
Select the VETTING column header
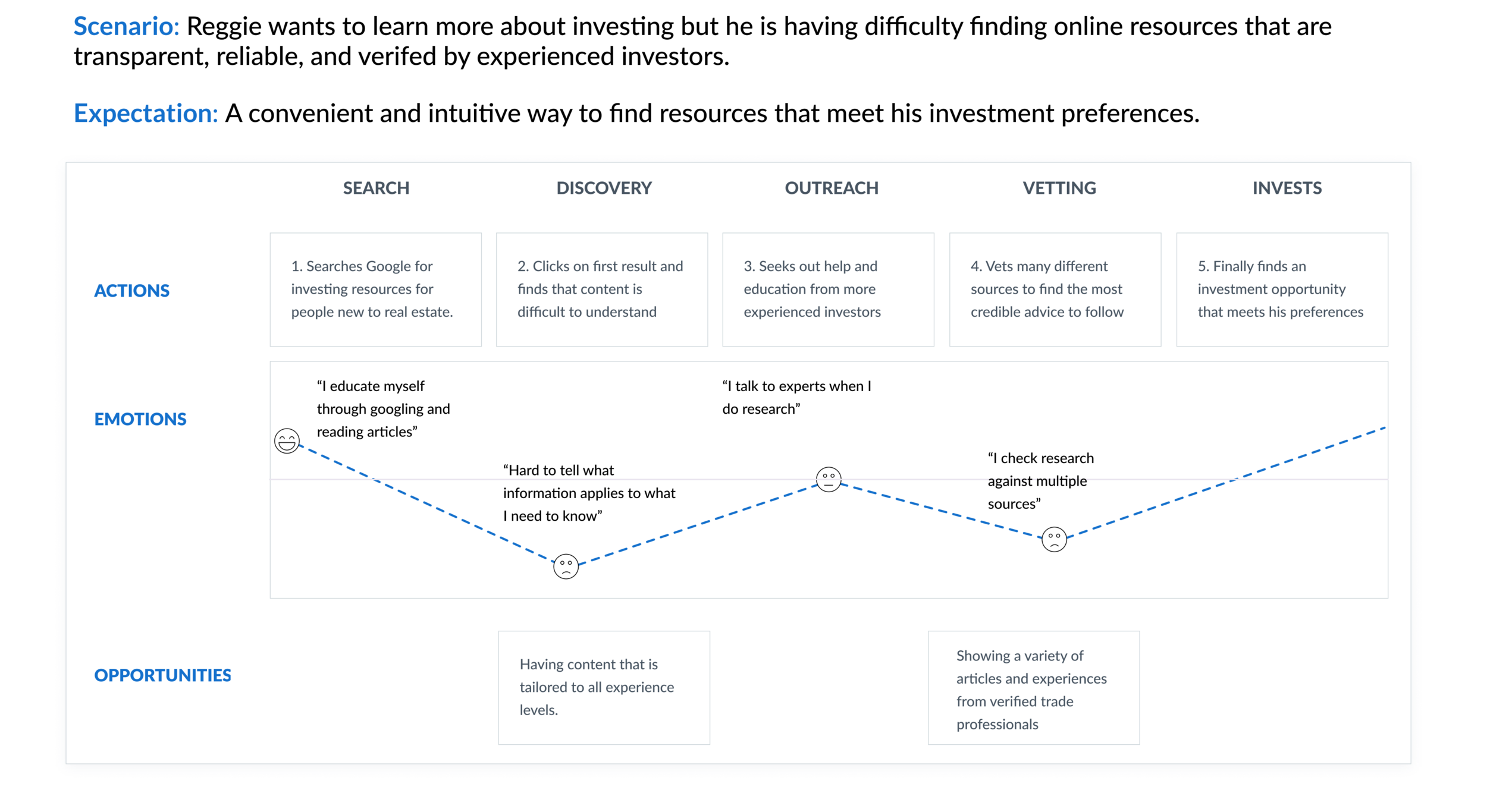pos(1059,188)
